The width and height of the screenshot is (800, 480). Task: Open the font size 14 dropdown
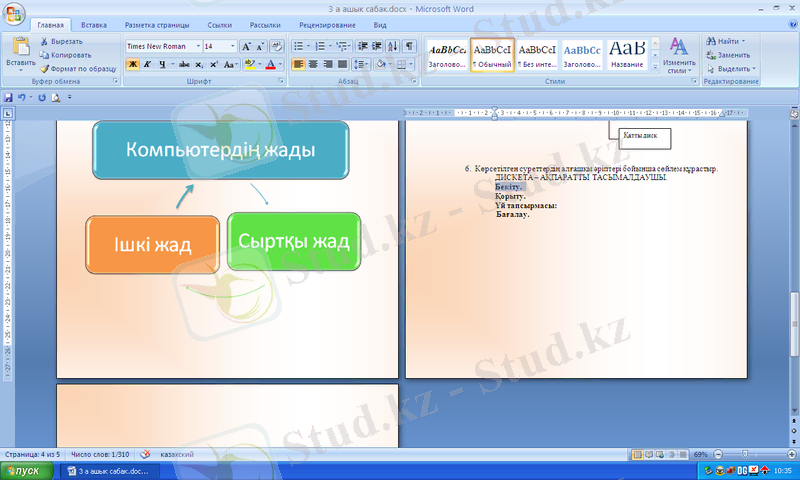pyautogui.click(x=233, y=46)
